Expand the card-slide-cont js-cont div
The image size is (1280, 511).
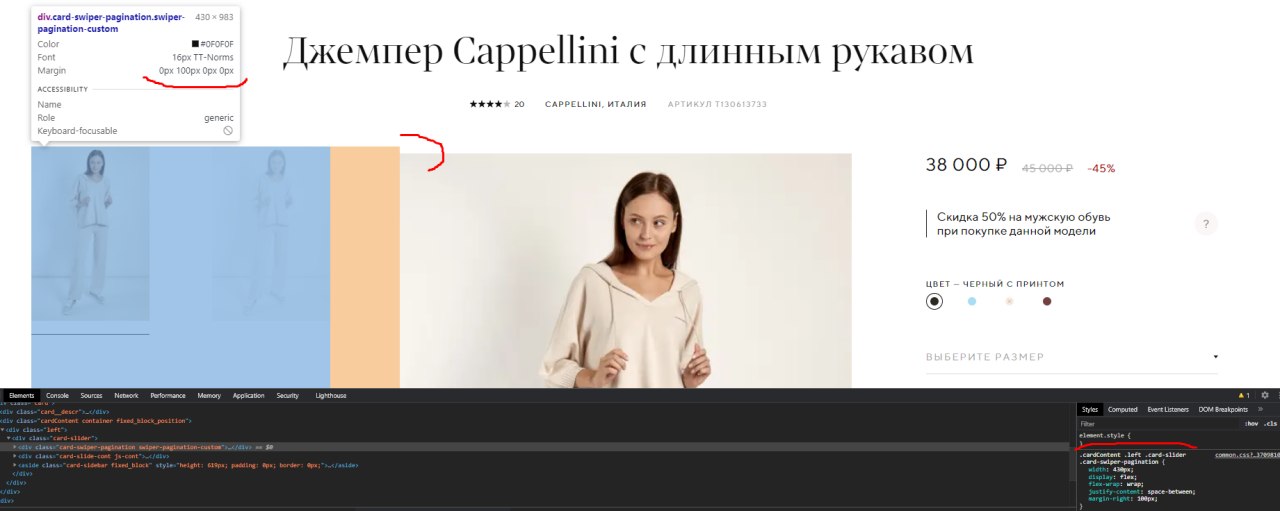click(x=15, y=456)
